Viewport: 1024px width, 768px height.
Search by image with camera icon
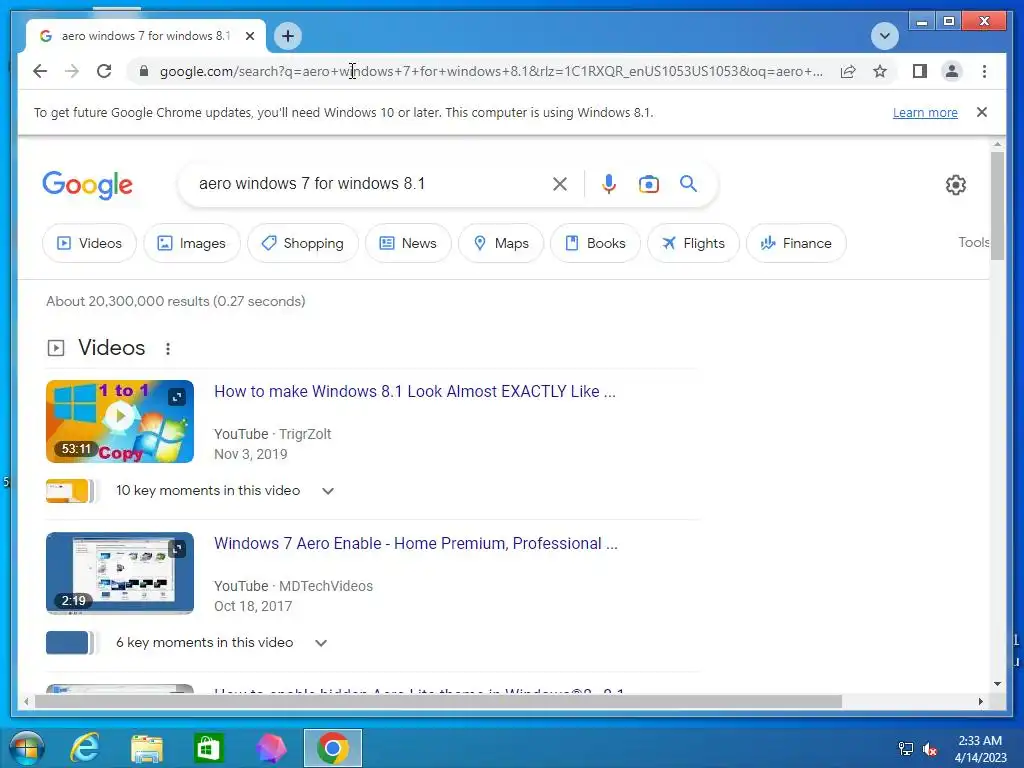[x=648, y=184]
